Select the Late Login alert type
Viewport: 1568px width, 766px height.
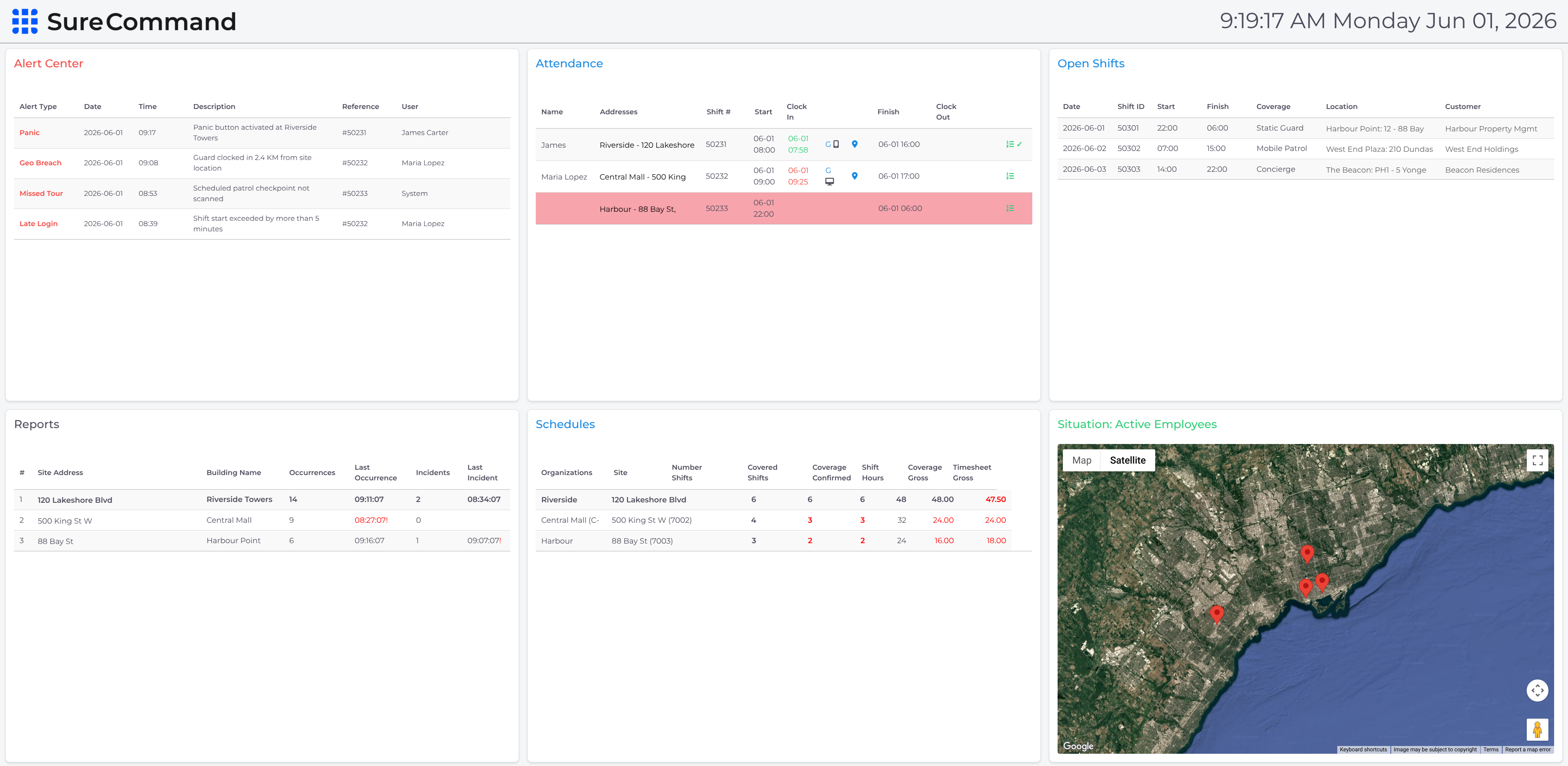38,224
